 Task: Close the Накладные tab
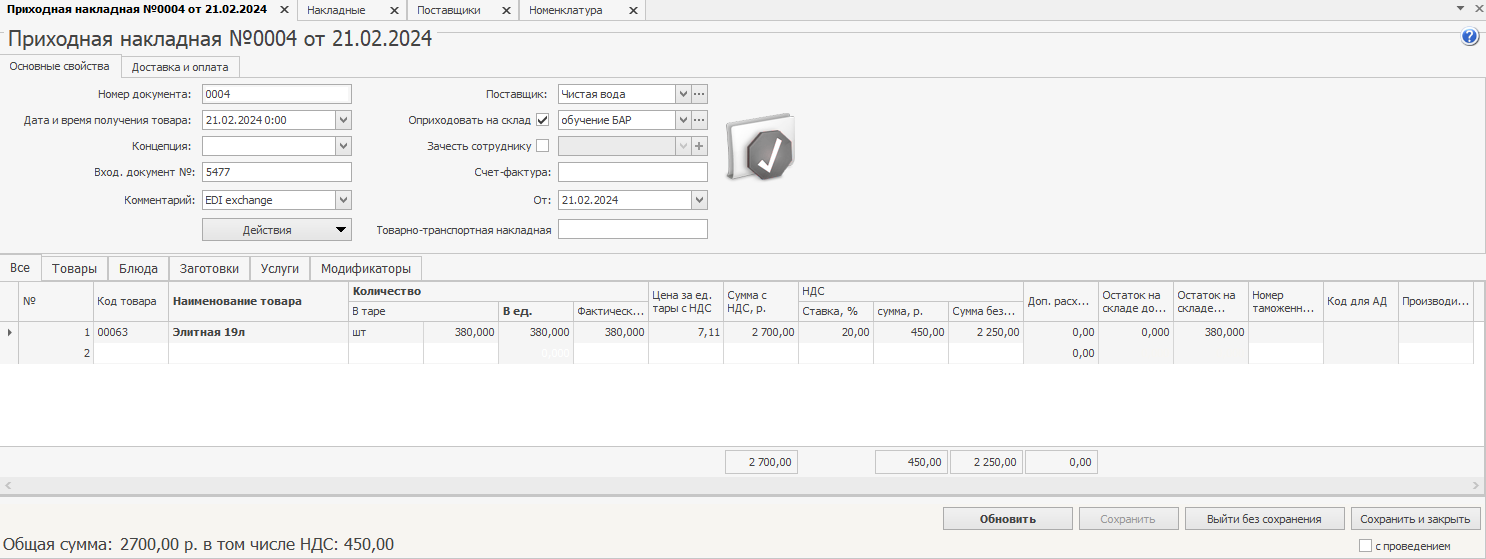[x=393, y=10]
